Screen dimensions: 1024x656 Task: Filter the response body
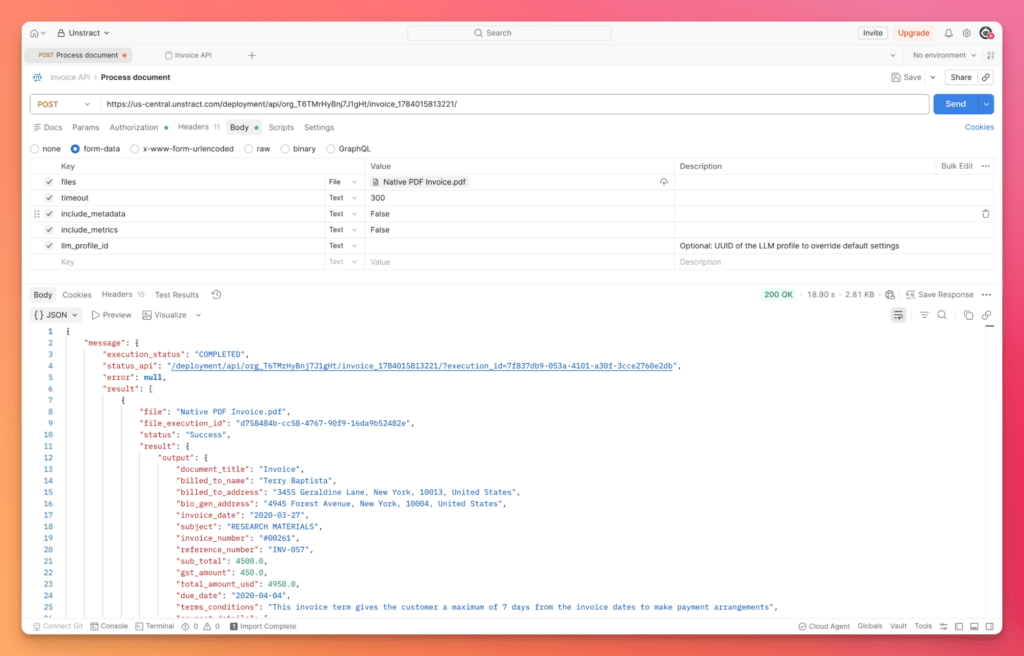point(924,315)
